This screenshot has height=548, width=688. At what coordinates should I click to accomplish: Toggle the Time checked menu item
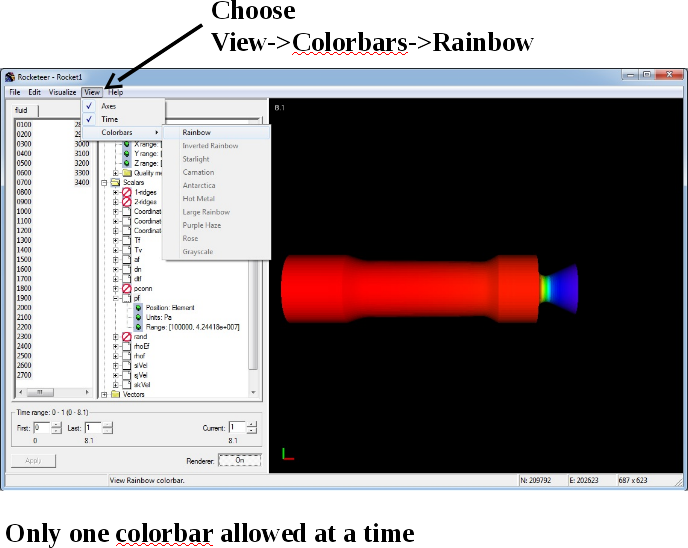coord(123,119)
